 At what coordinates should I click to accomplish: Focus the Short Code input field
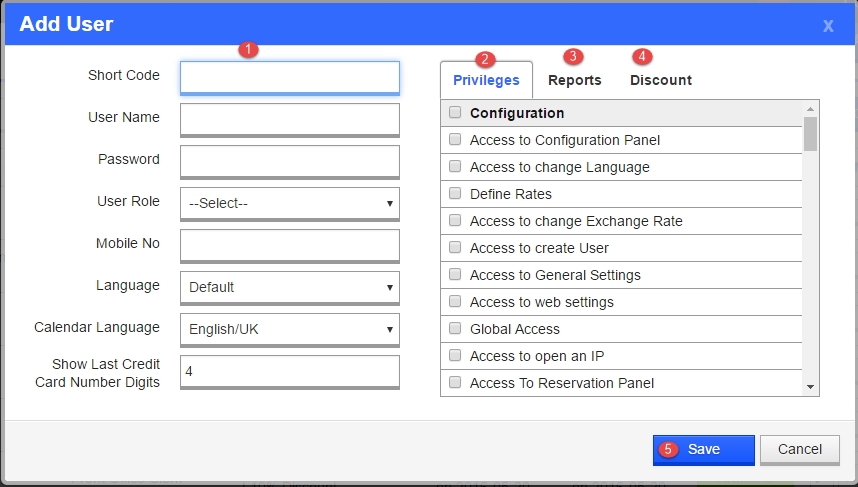pyautogui.click(x=290, y=77)
